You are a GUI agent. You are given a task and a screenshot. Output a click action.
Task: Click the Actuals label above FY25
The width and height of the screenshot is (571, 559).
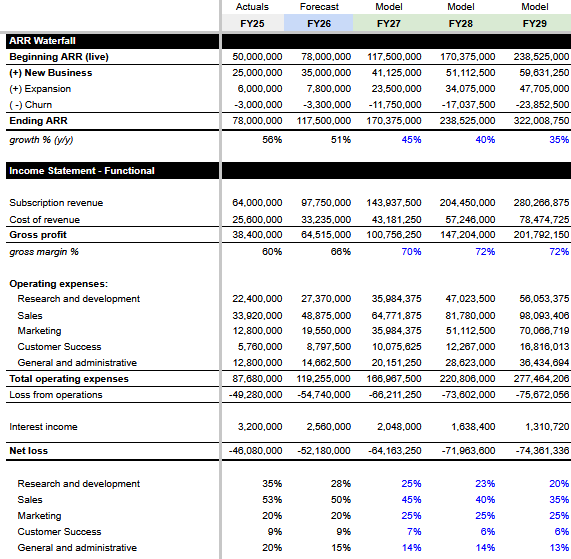pos(252,7)
